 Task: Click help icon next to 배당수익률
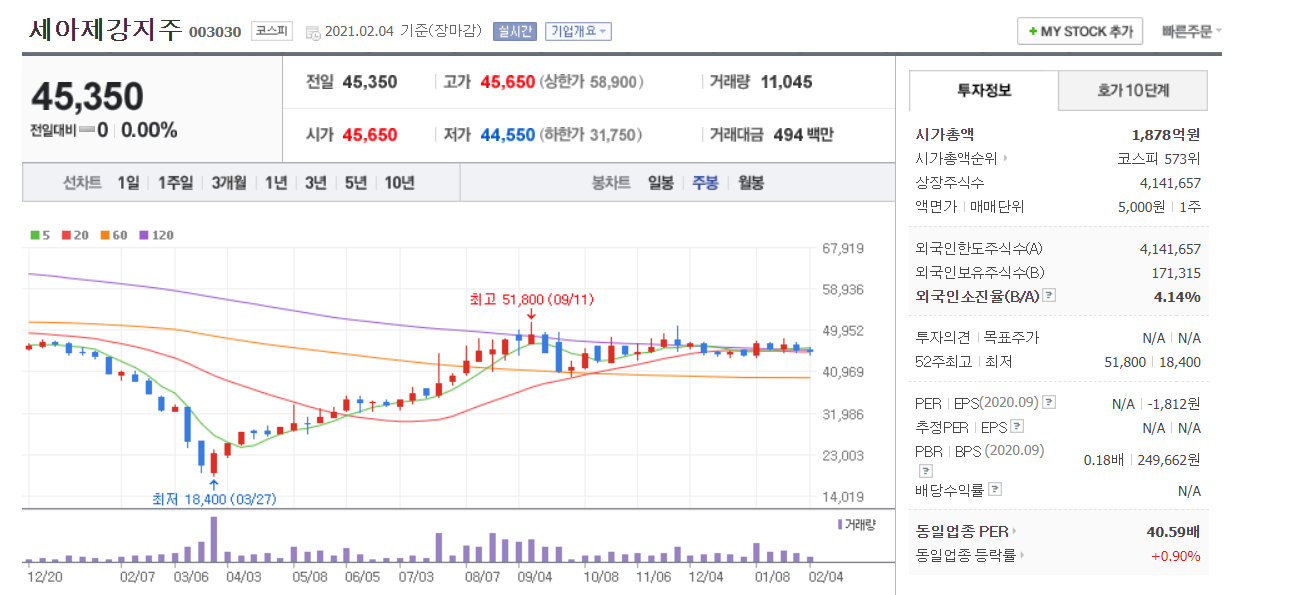[x=995, y=490]
